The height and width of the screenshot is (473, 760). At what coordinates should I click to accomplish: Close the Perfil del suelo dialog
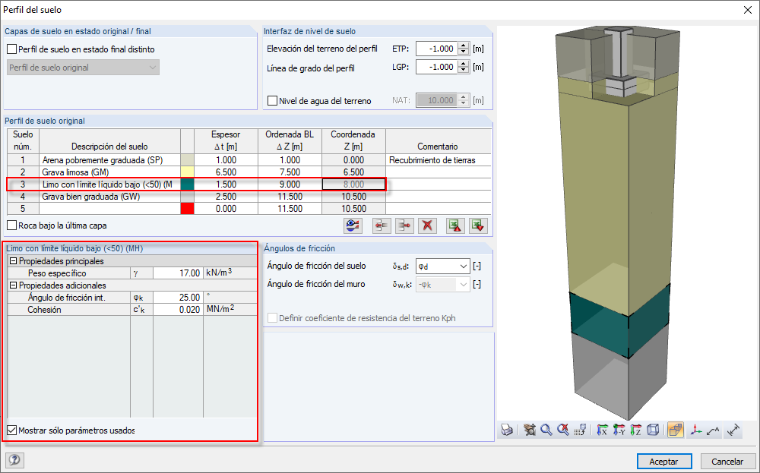click(x=748, y=10)
